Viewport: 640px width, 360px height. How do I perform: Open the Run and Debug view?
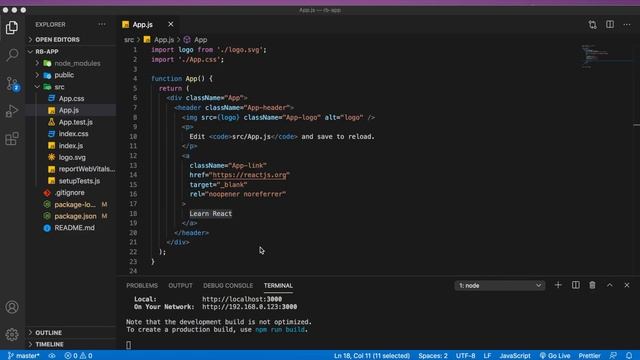point(12,111)
